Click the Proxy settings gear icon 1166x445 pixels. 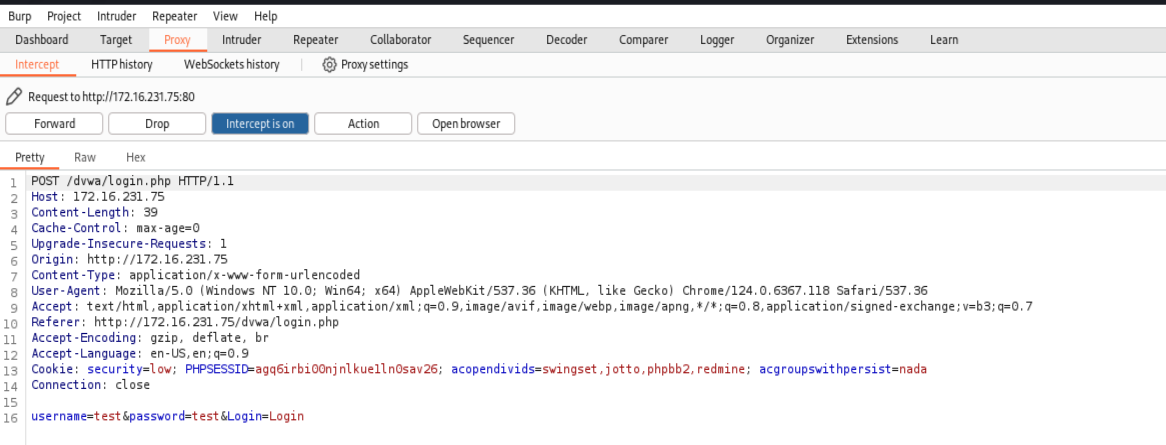pyautogui.click(x=329, y=65)
